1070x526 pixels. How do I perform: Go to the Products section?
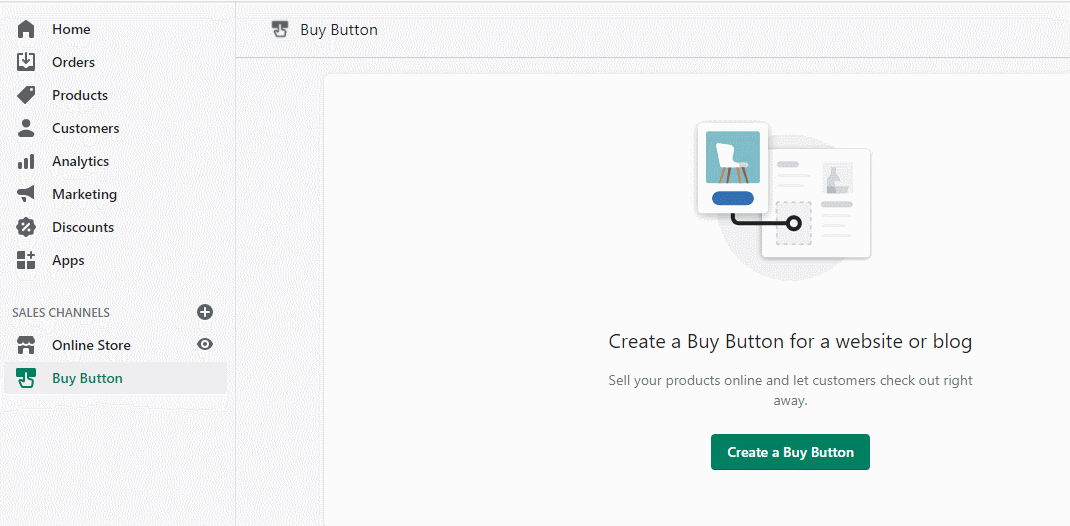[80, 95]
